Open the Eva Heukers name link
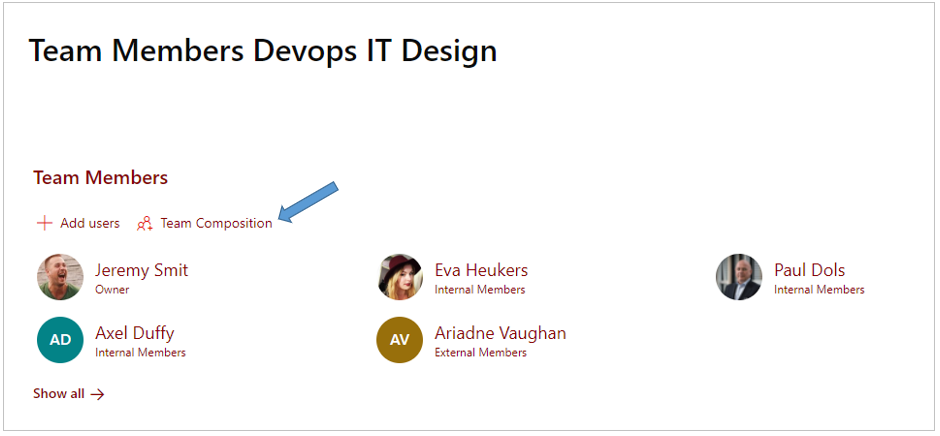 tap(481, 270)
